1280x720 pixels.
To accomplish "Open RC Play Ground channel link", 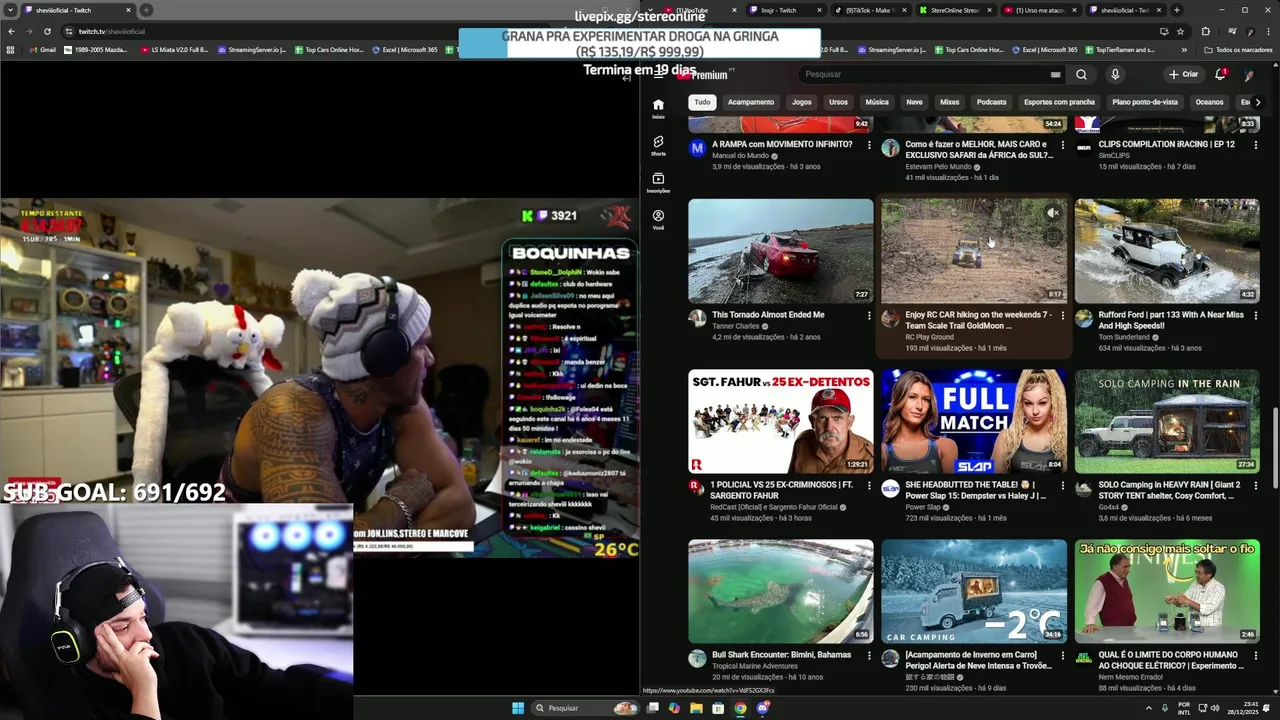I will pos(930,337).
